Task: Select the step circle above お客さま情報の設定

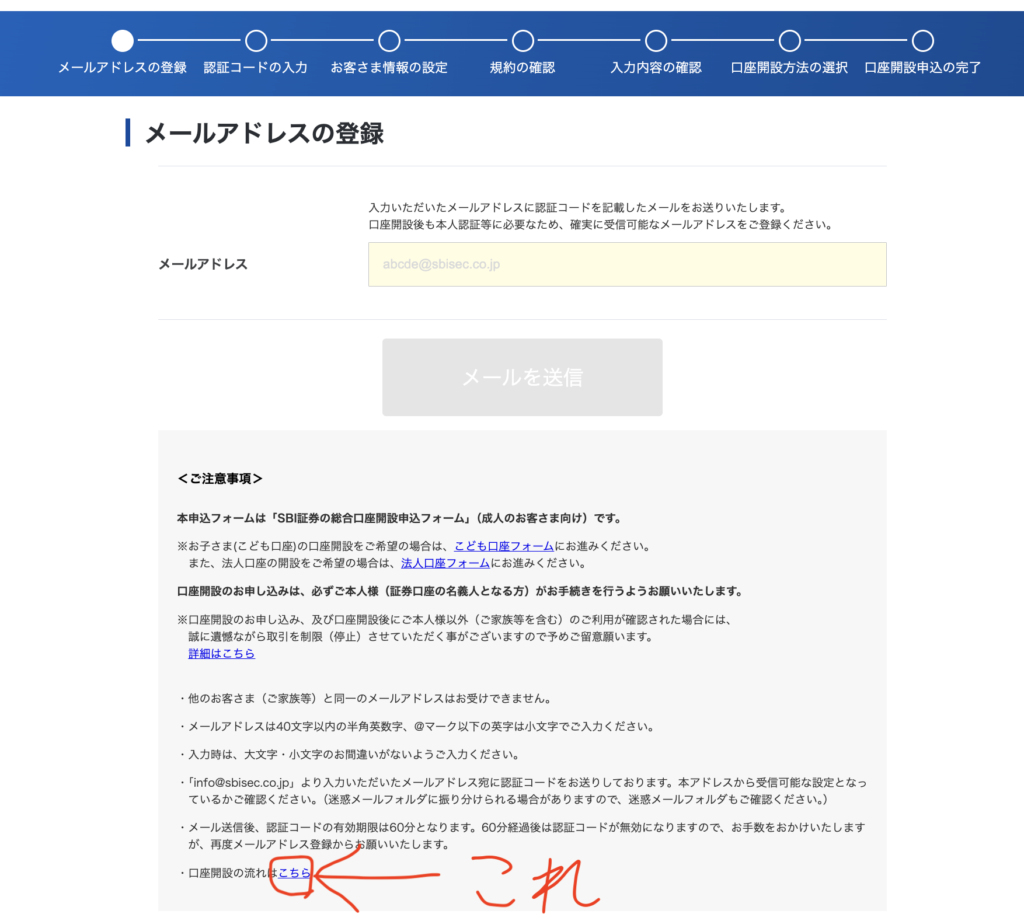Action: pyautogui.click(x=389, y=41)
